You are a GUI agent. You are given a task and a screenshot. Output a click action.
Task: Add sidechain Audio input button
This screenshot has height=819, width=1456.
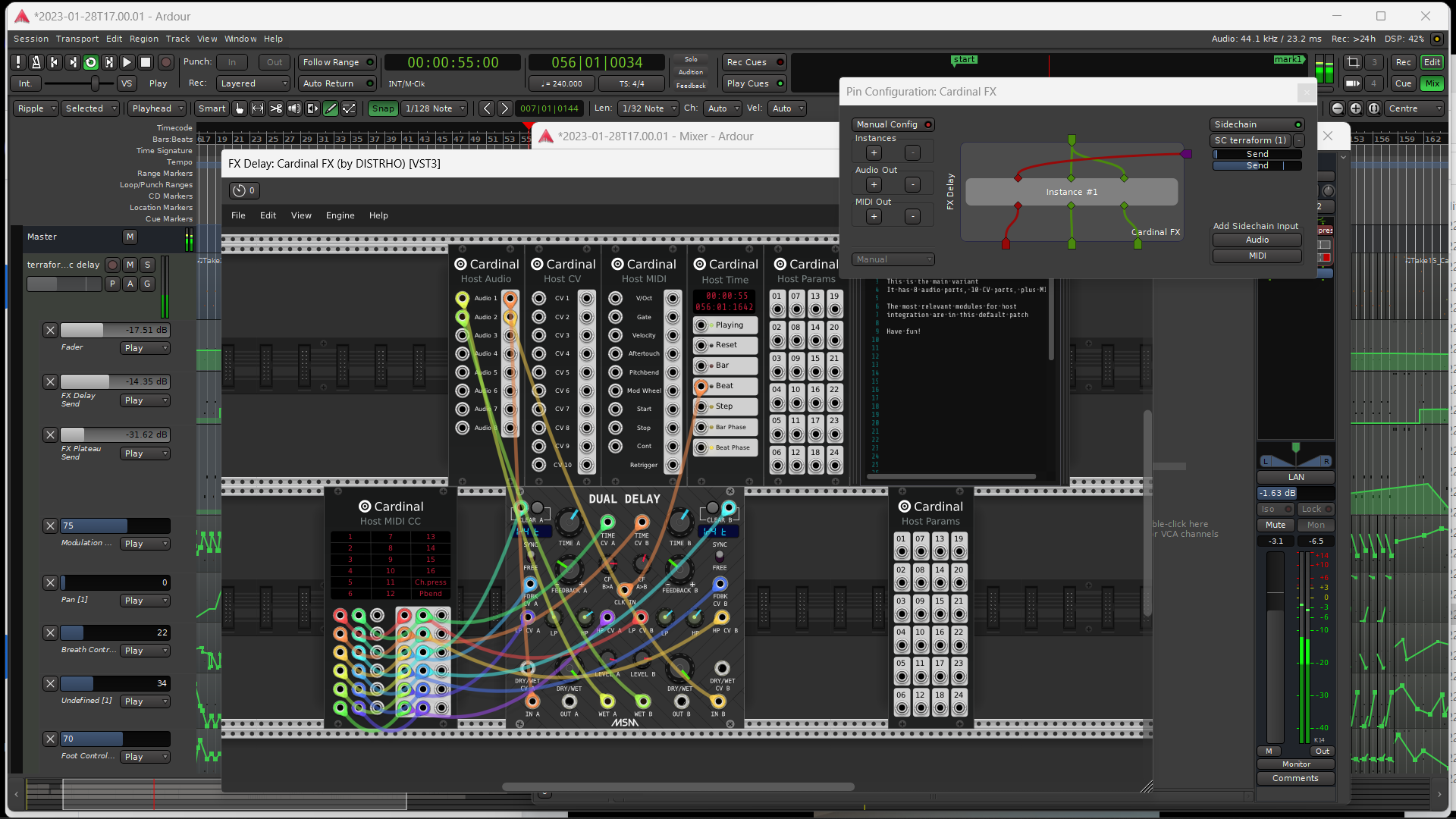tap(1257, 240)
